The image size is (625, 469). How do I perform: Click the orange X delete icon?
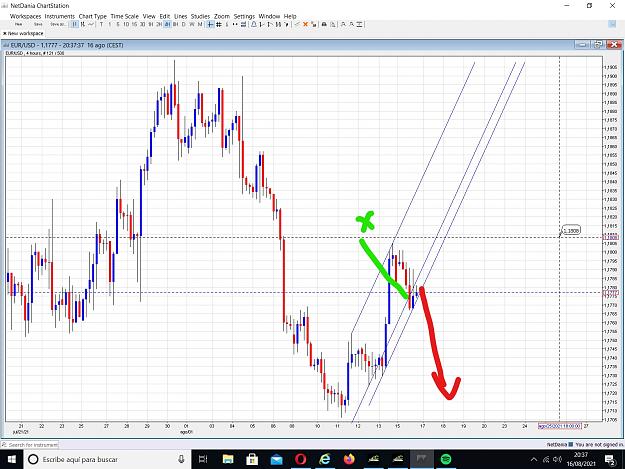[x=305, y=24]
